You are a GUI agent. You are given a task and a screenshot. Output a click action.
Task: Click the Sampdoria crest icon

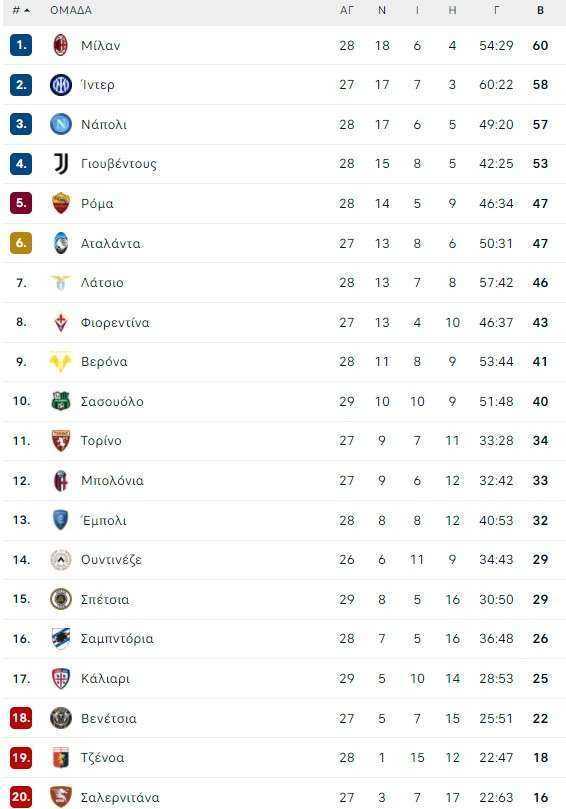[x=61, y=639]
